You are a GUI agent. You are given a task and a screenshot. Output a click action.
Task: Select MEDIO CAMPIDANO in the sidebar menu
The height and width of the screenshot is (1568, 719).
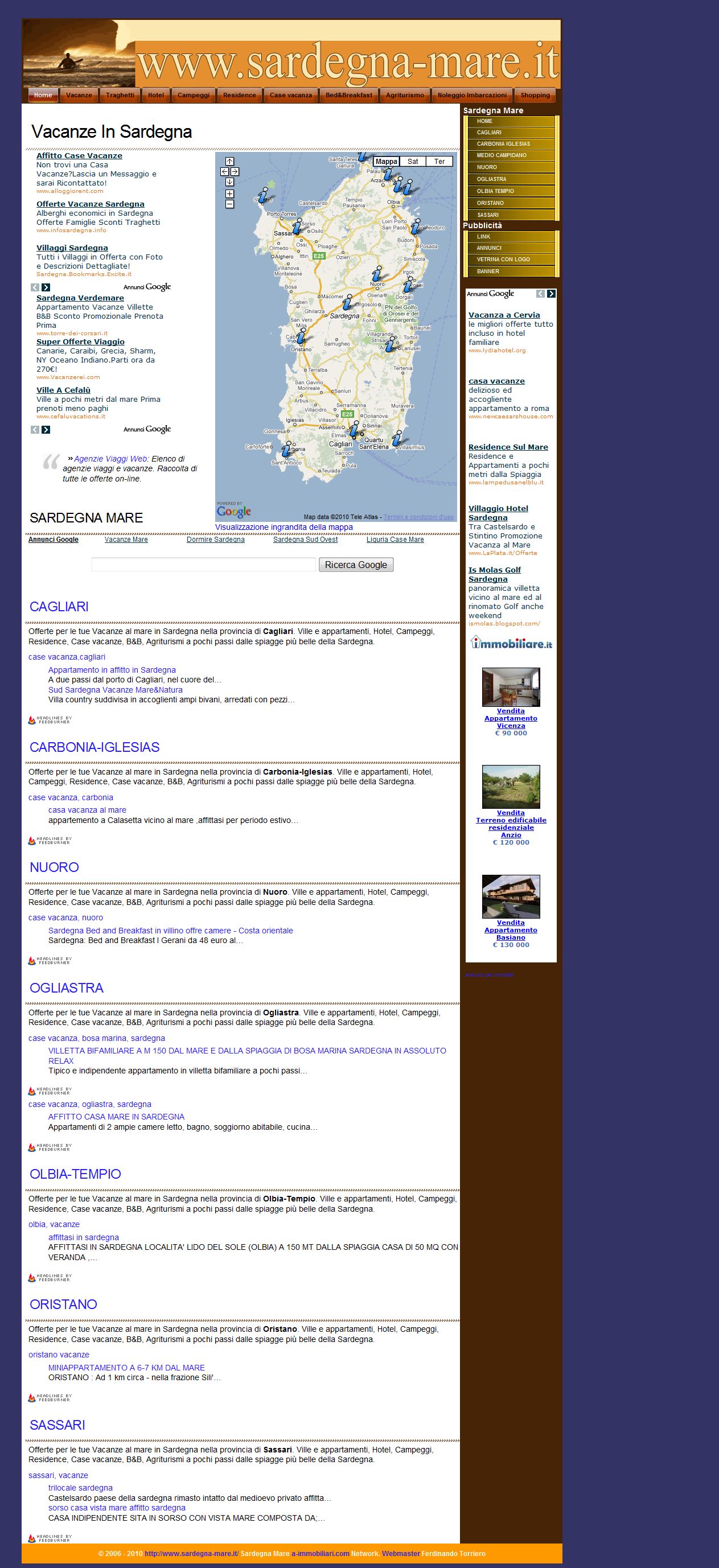pos(511,155)
